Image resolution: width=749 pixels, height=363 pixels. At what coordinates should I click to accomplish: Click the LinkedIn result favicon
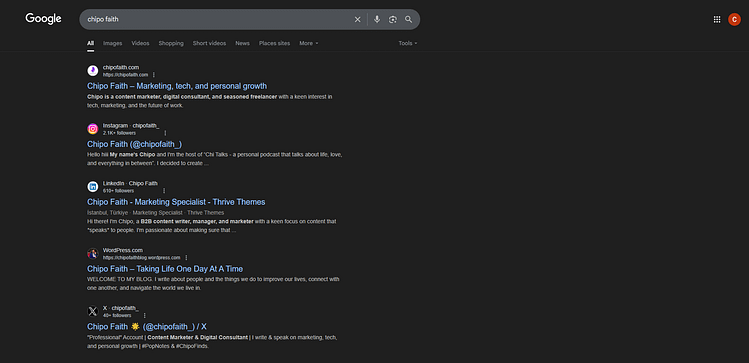point(93,187)
